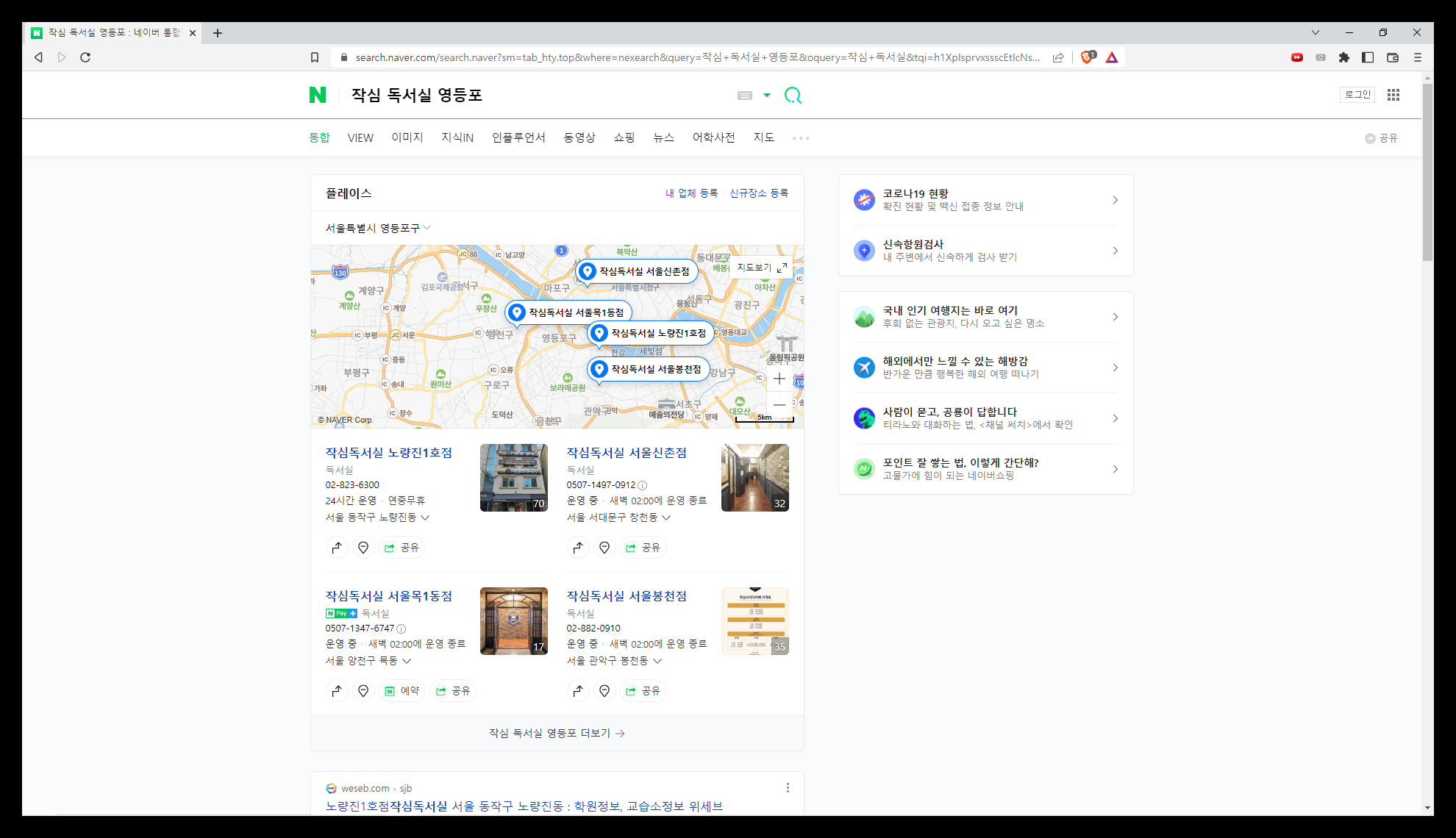Screen dimensions: 1456x838
Task: Expand the 서울 관악구 봉천동 address
Action: (615, 661)
